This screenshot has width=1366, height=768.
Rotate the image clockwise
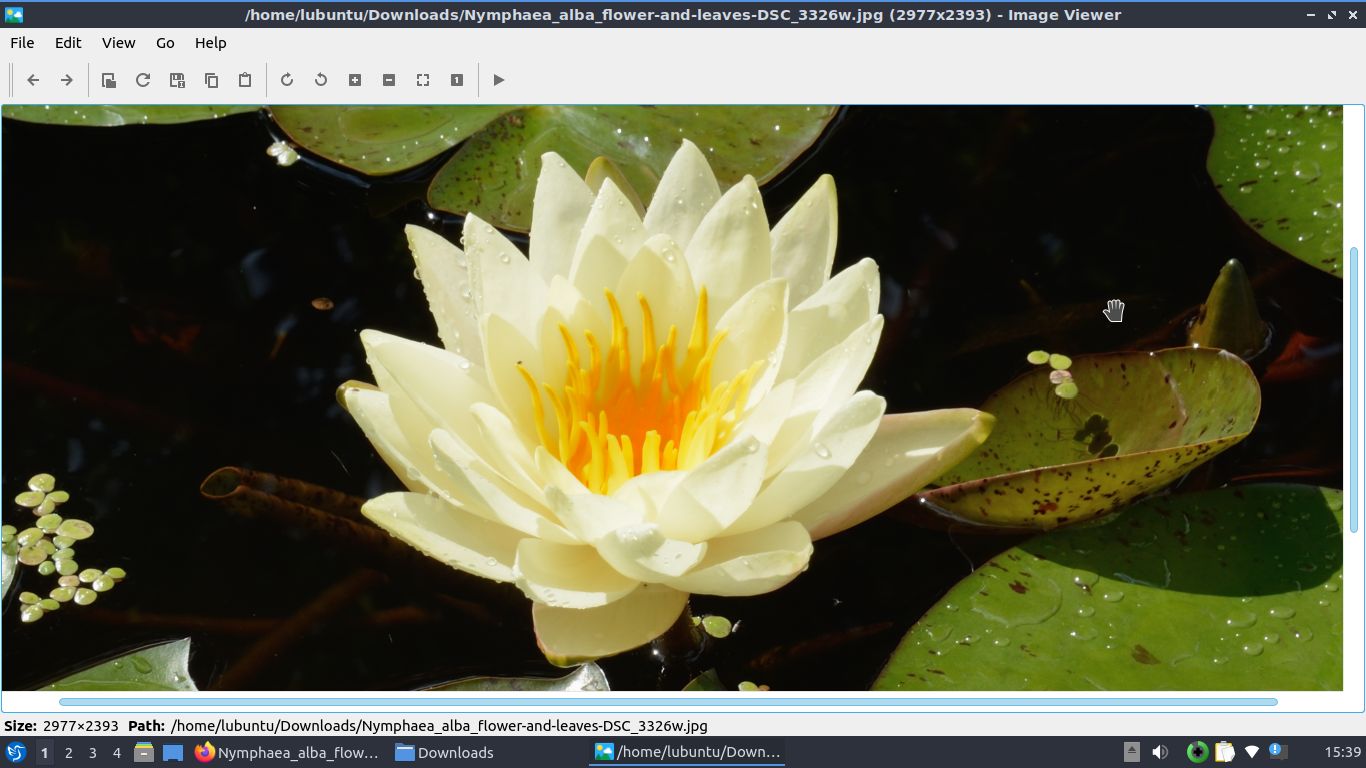click(x=287, y=80)
